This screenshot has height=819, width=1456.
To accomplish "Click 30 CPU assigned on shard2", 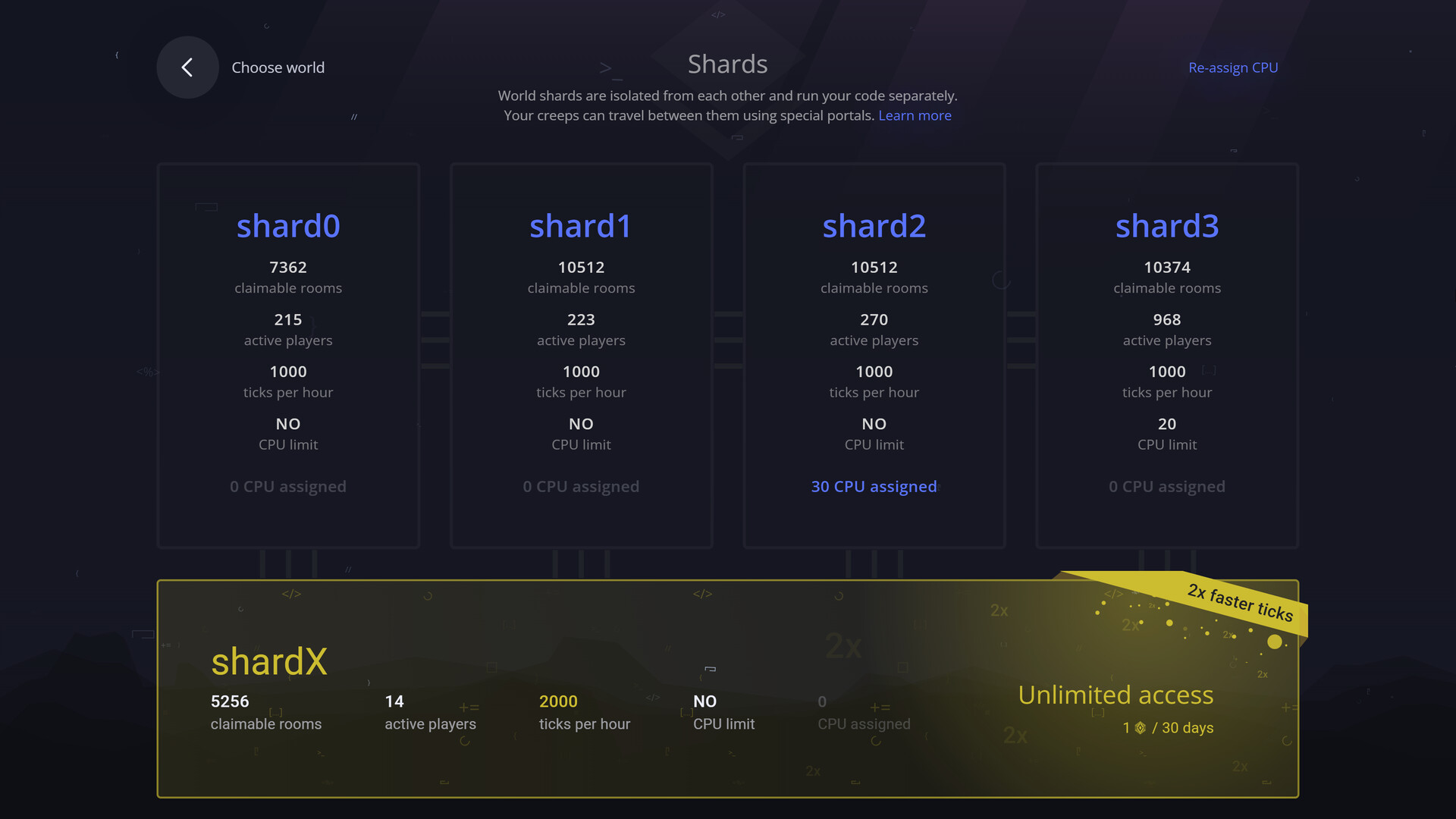I will click(x=874, y=486).
